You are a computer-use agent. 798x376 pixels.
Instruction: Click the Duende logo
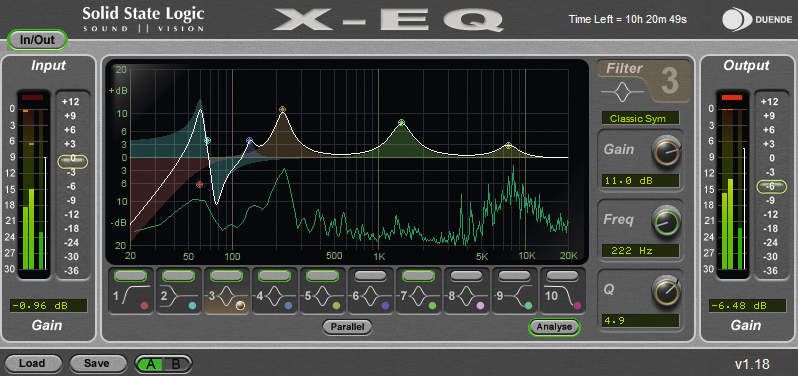coord(756,19)
